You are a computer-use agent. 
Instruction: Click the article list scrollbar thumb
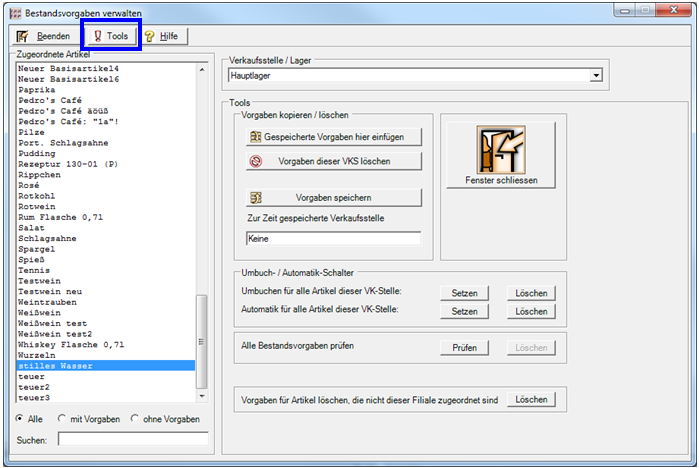coord(202,341)
